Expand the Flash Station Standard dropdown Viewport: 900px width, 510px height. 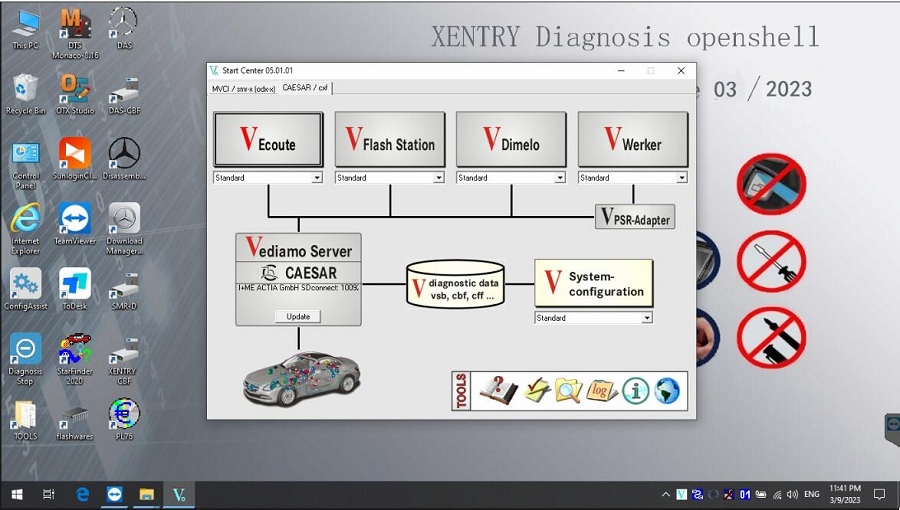click(439, 178)
